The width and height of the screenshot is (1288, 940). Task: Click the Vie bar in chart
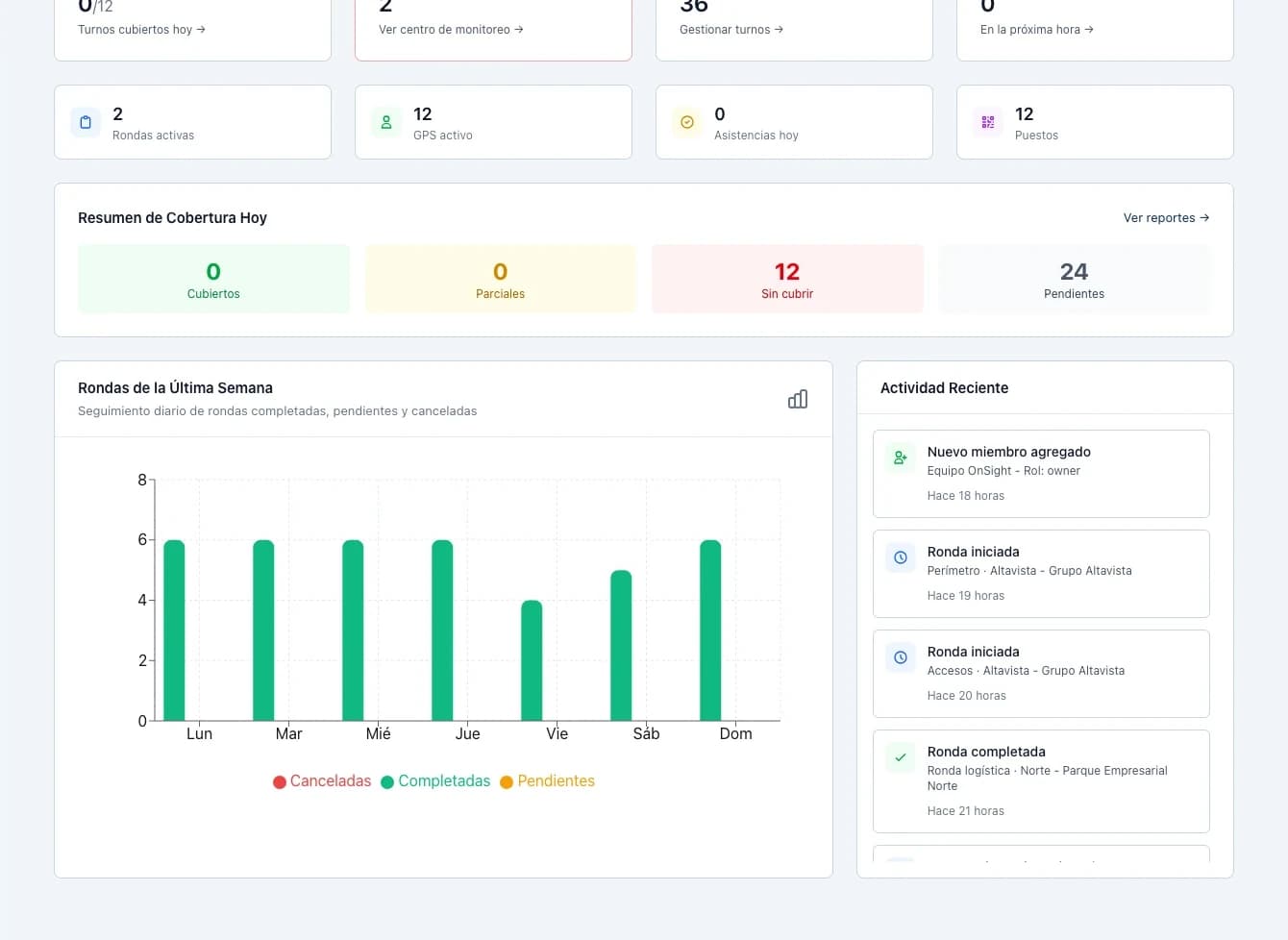532,660
